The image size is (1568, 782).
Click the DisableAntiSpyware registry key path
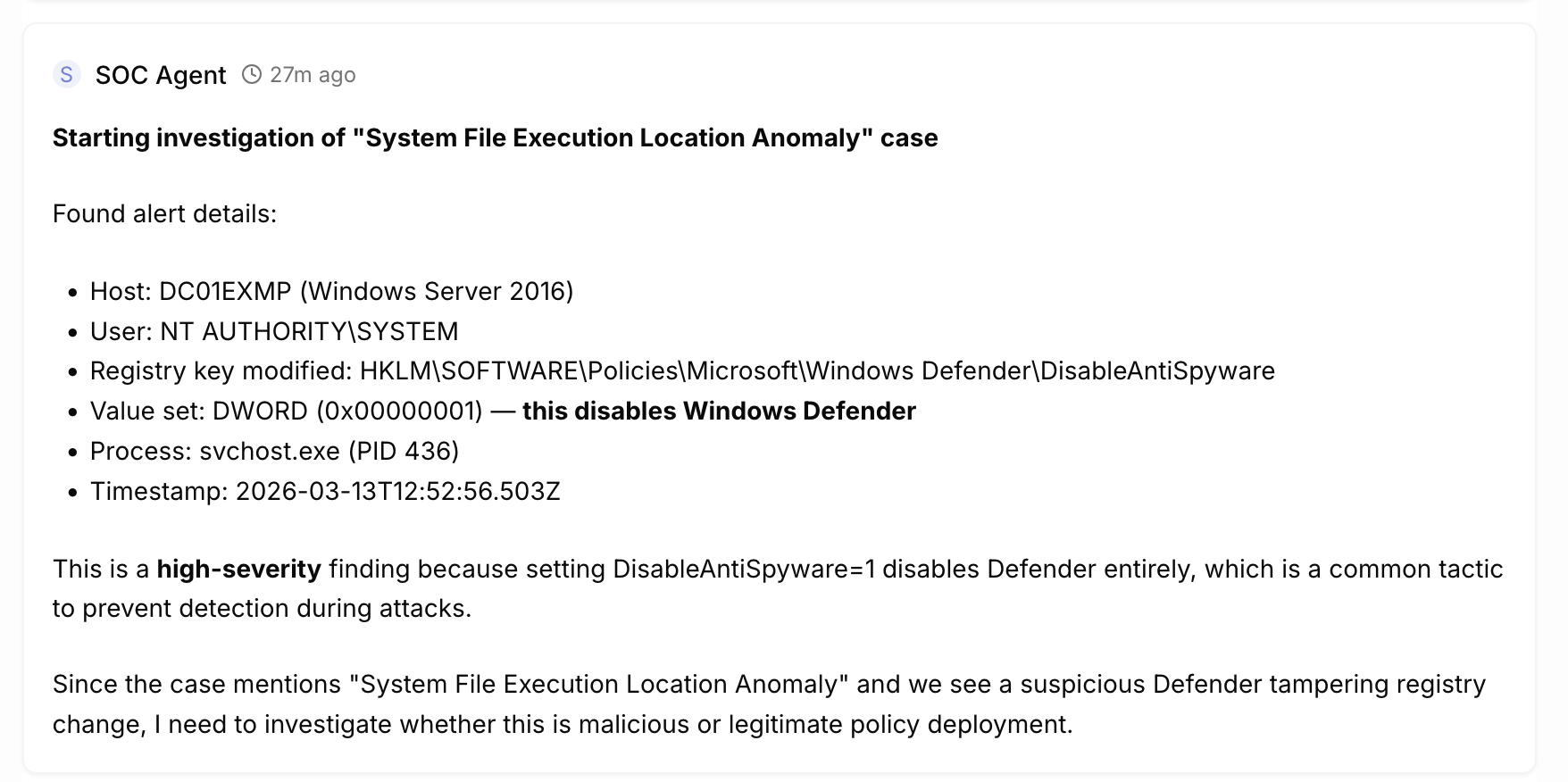click(x=817, y=371)
